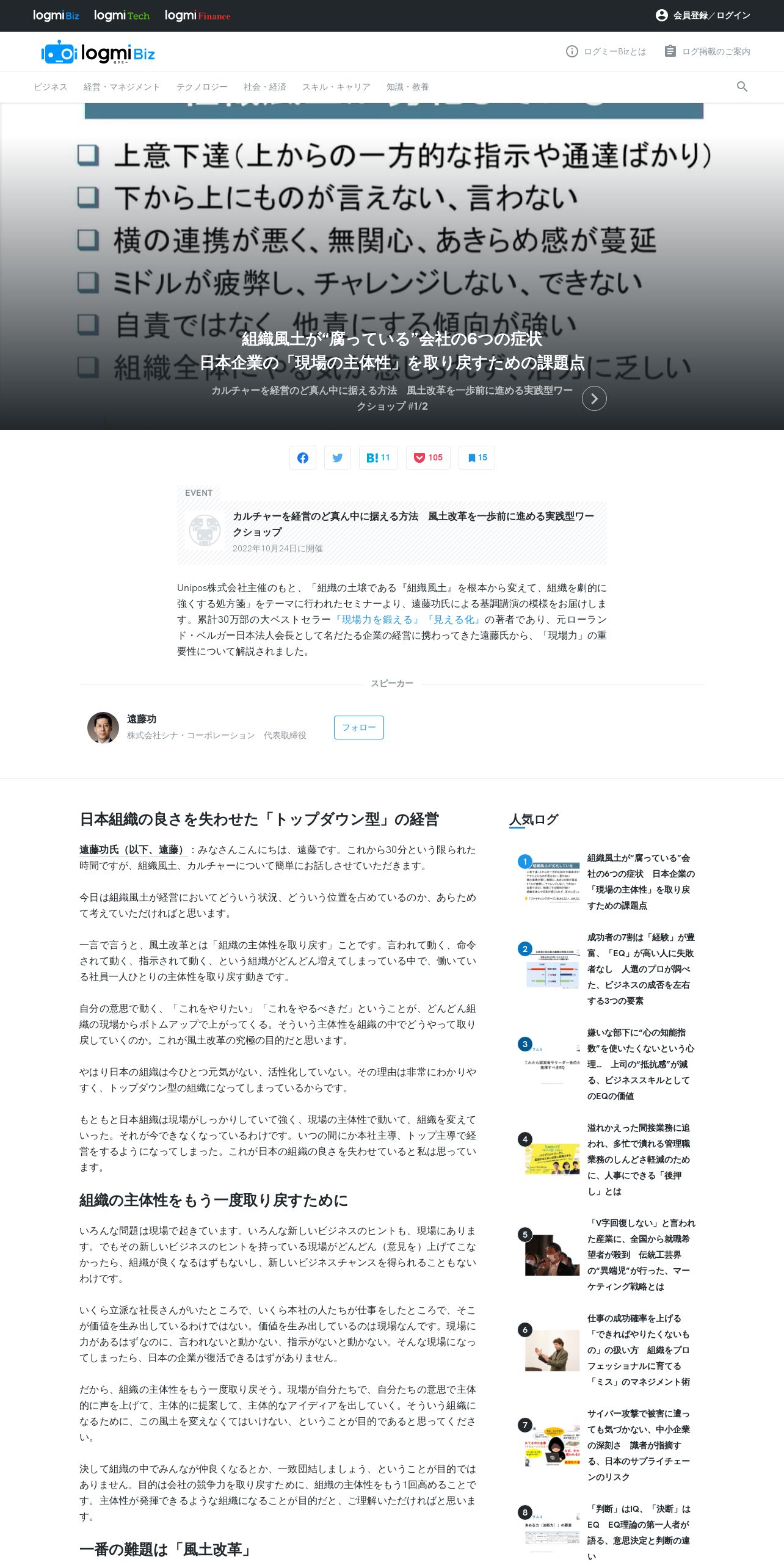Open the info icon ログミーBizとは
Viewport: 784px width, 1568px height.
[x=572, y=51]
